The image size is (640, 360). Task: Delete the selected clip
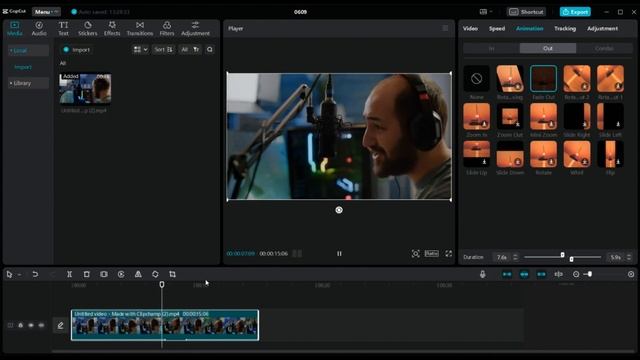pyautogui.click(x=87, y=274)
